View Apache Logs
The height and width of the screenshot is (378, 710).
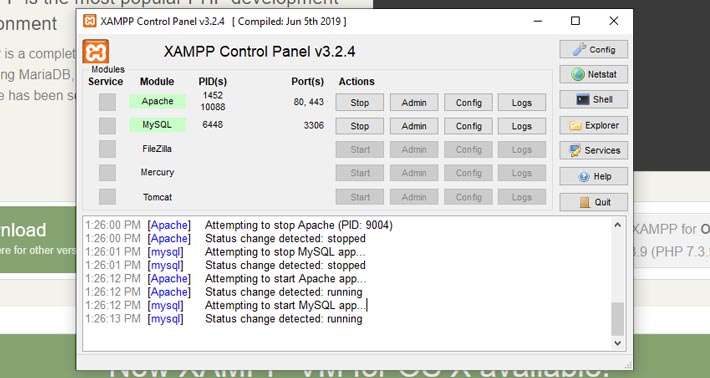522,102
